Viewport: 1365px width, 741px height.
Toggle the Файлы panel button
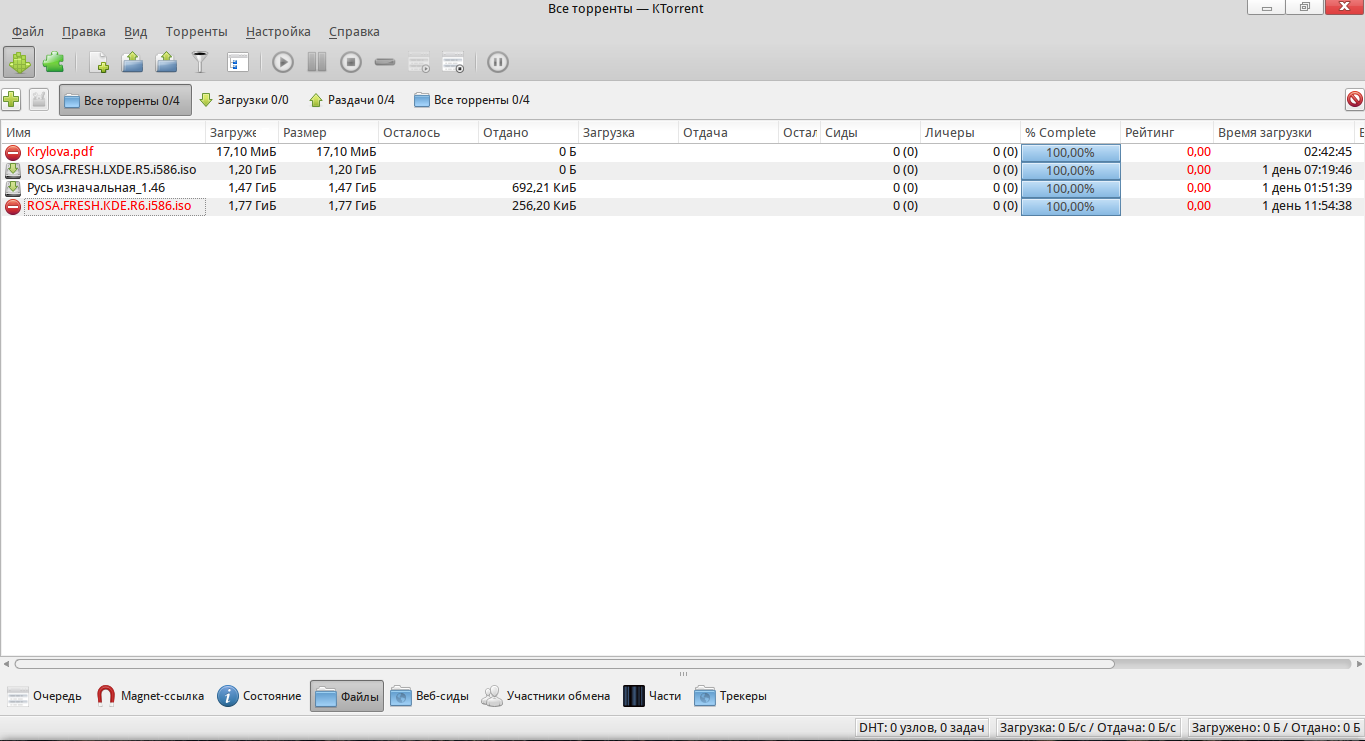pyautogui.click(x=347, y=696)
